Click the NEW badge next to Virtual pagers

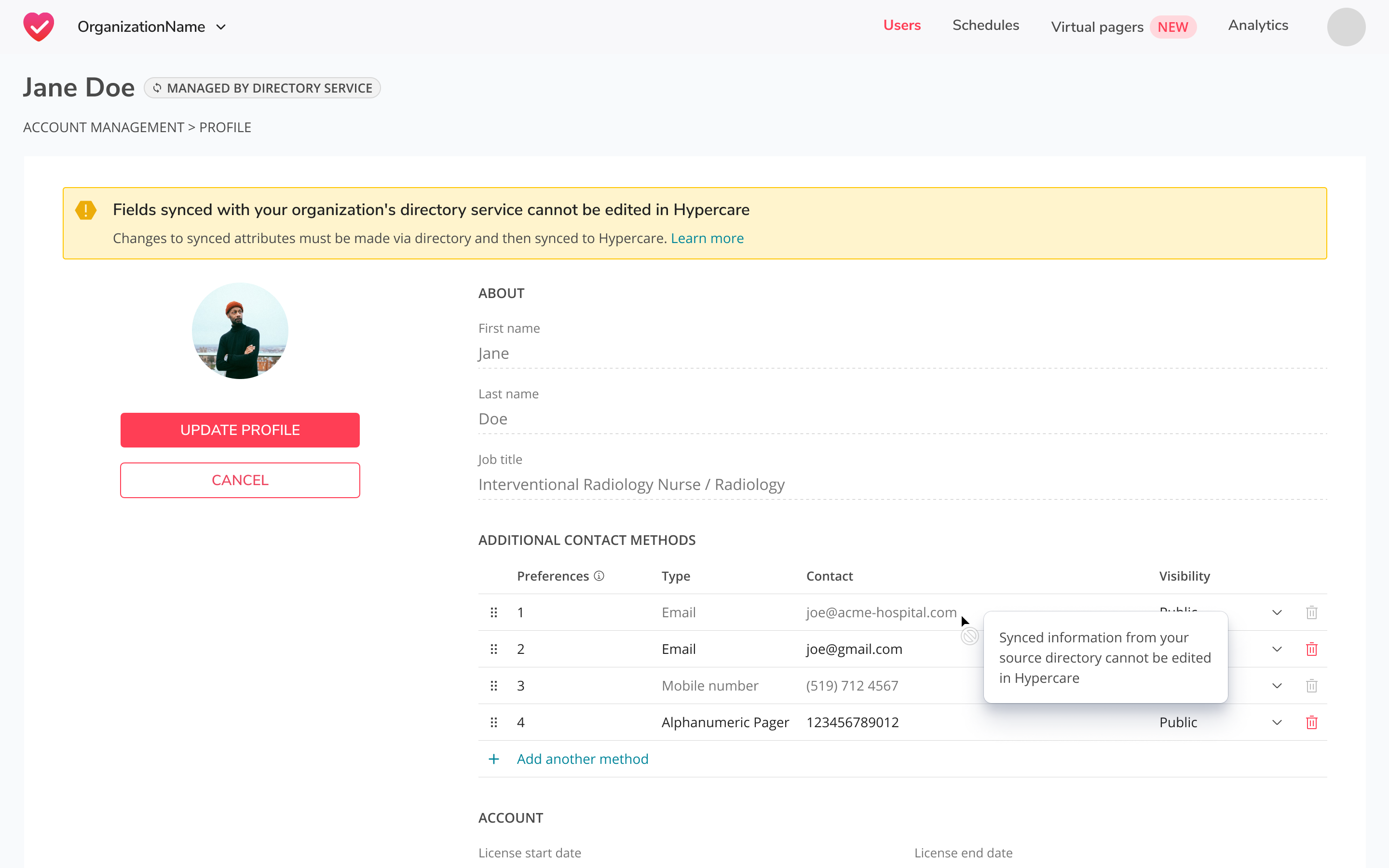[x=1172, y=27]
